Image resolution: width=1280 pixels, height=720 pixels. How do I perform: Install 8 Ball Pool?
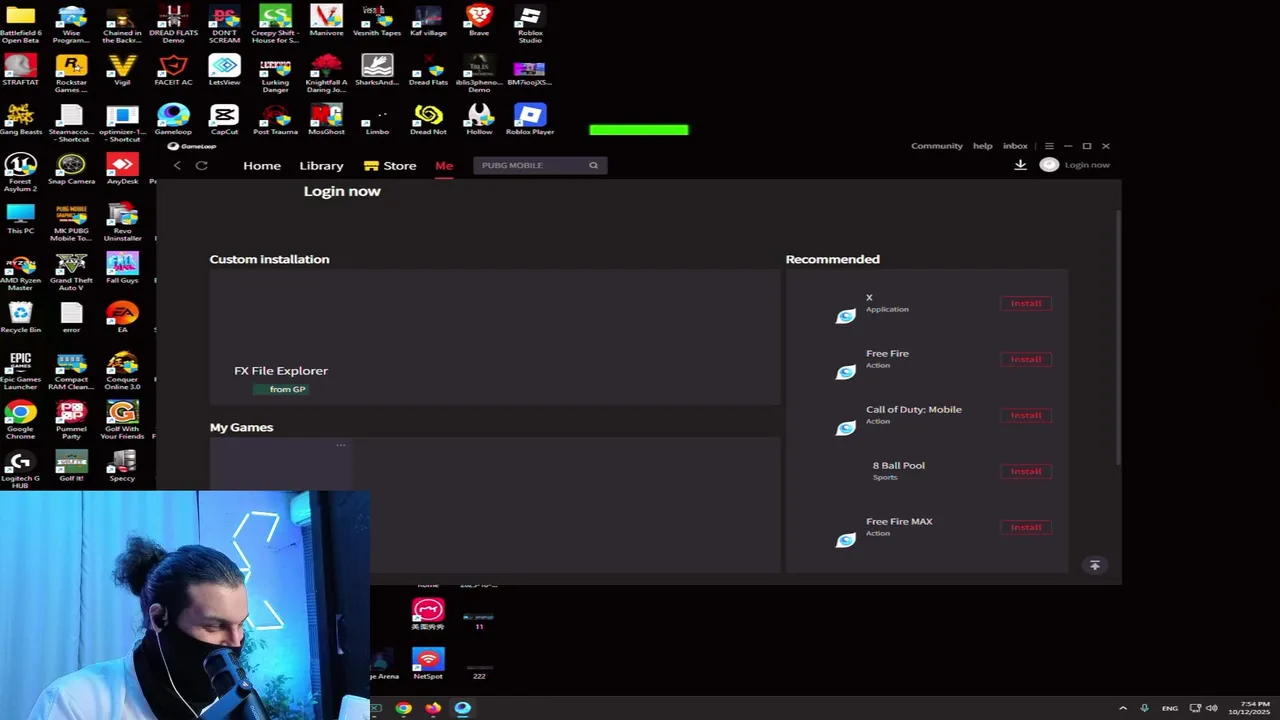click(1026, 471)
